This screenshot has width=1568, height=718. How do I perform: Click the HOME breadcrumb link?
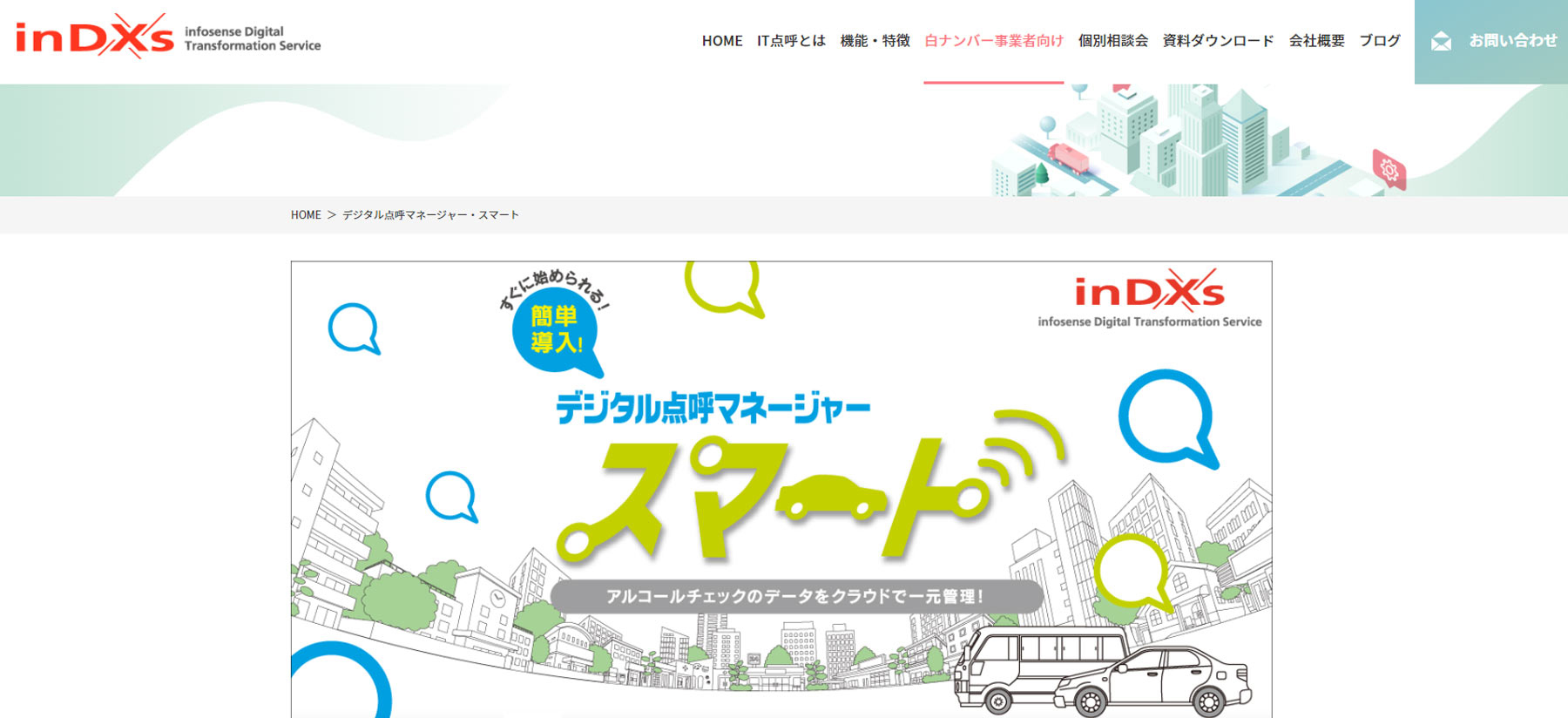pos(306,215)
